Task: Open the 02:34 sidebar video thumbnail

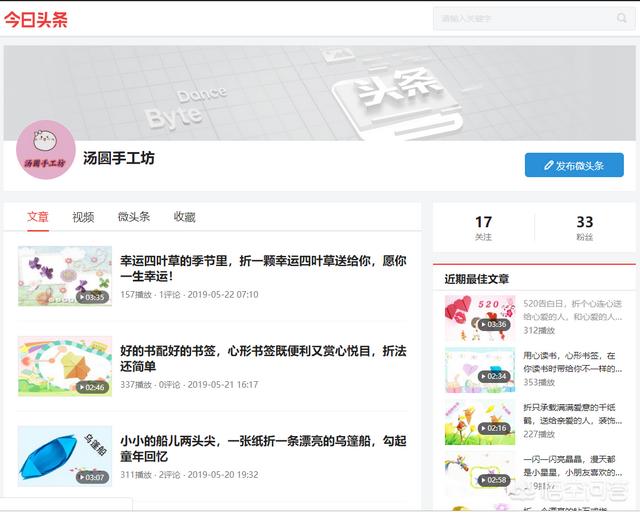Action: coord(480,370)
